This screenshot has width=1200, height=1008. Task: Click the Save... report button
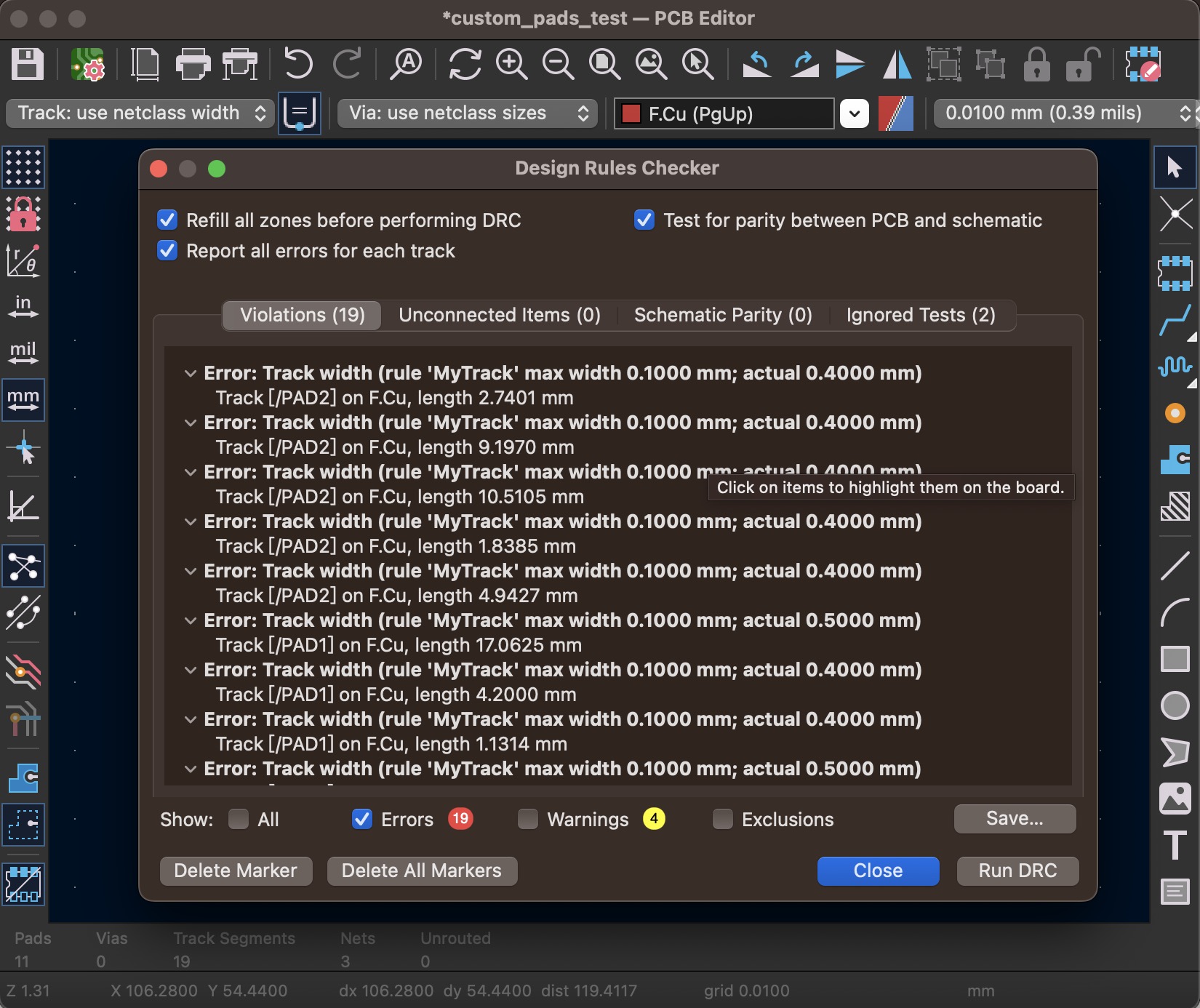(1015, 819)
